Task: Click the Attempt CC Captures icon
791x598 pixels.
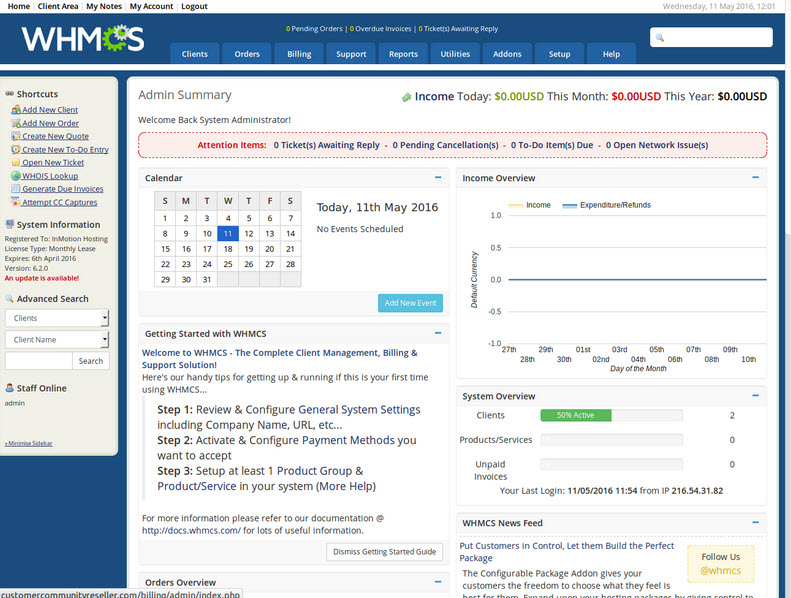Action: (x=16, y=202)
